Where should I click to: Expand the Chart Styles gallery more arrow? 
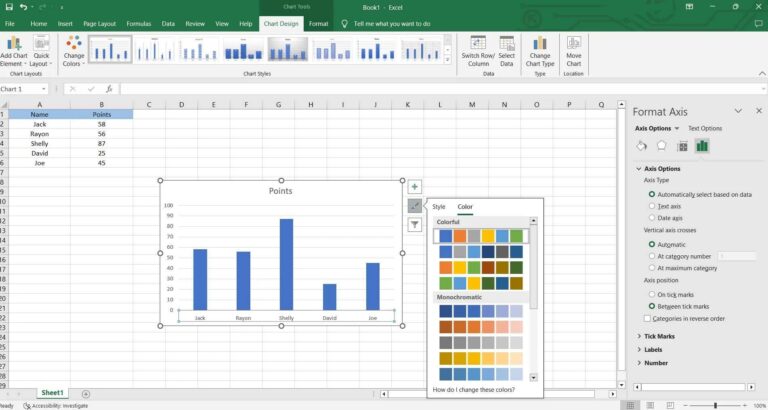[x=447, y=60]
